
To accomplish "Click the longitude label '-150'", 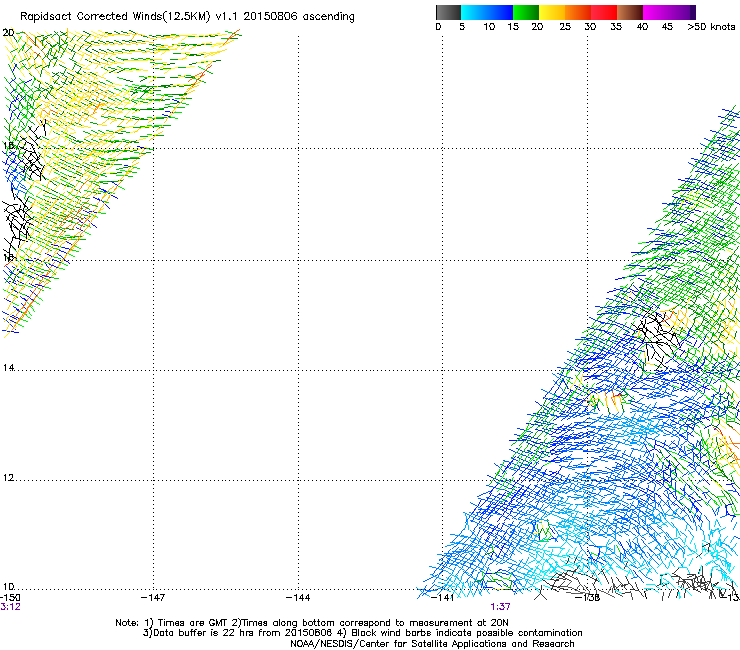I will (10, 597).
